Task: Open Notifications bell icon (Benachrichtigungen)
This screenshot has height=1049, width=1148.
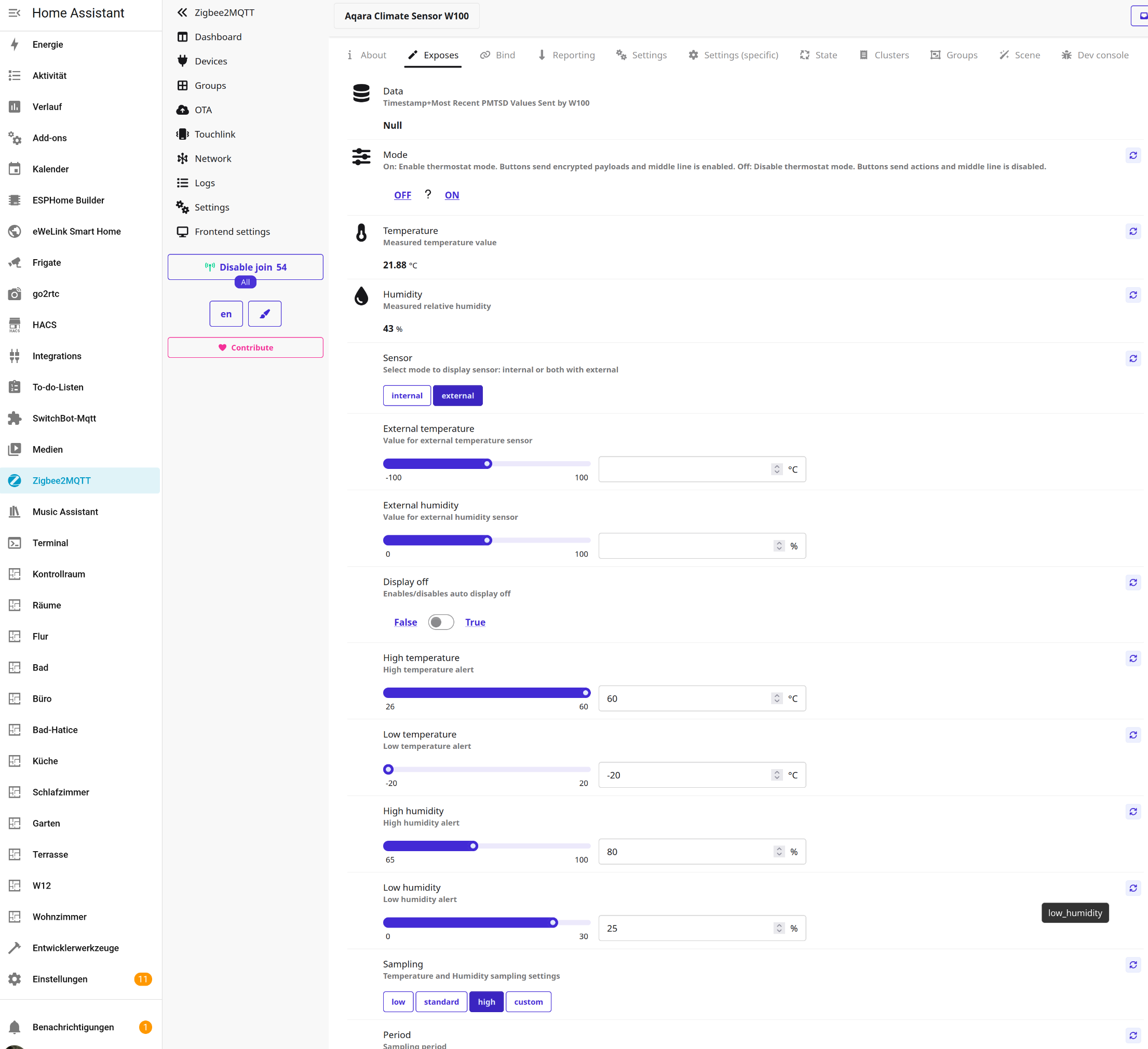Action: pyautogui.click(x=15, y=1027)
